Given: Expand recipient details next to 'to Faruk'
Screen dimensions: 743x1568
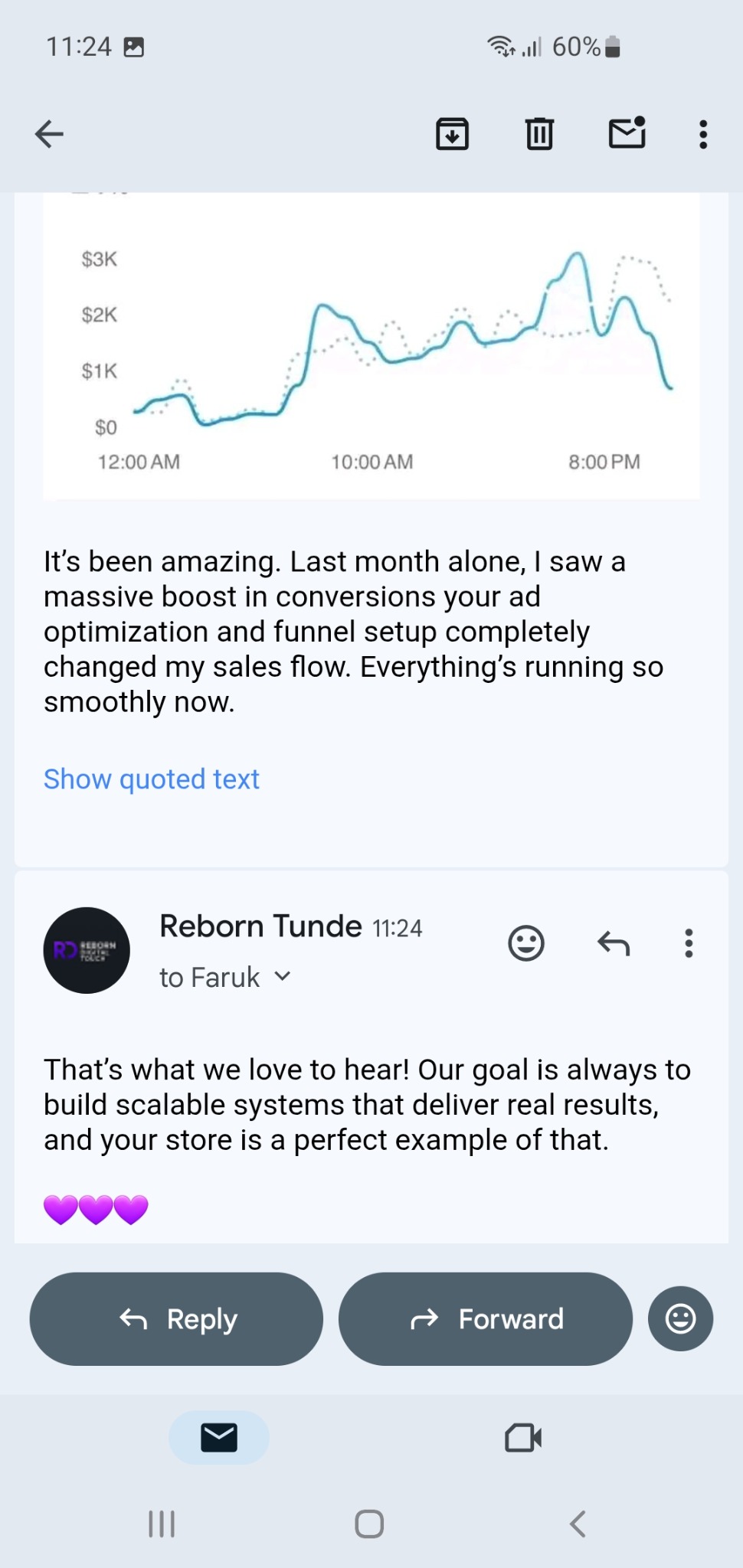Looking at the screenshot, I should (x=283, y=976).
